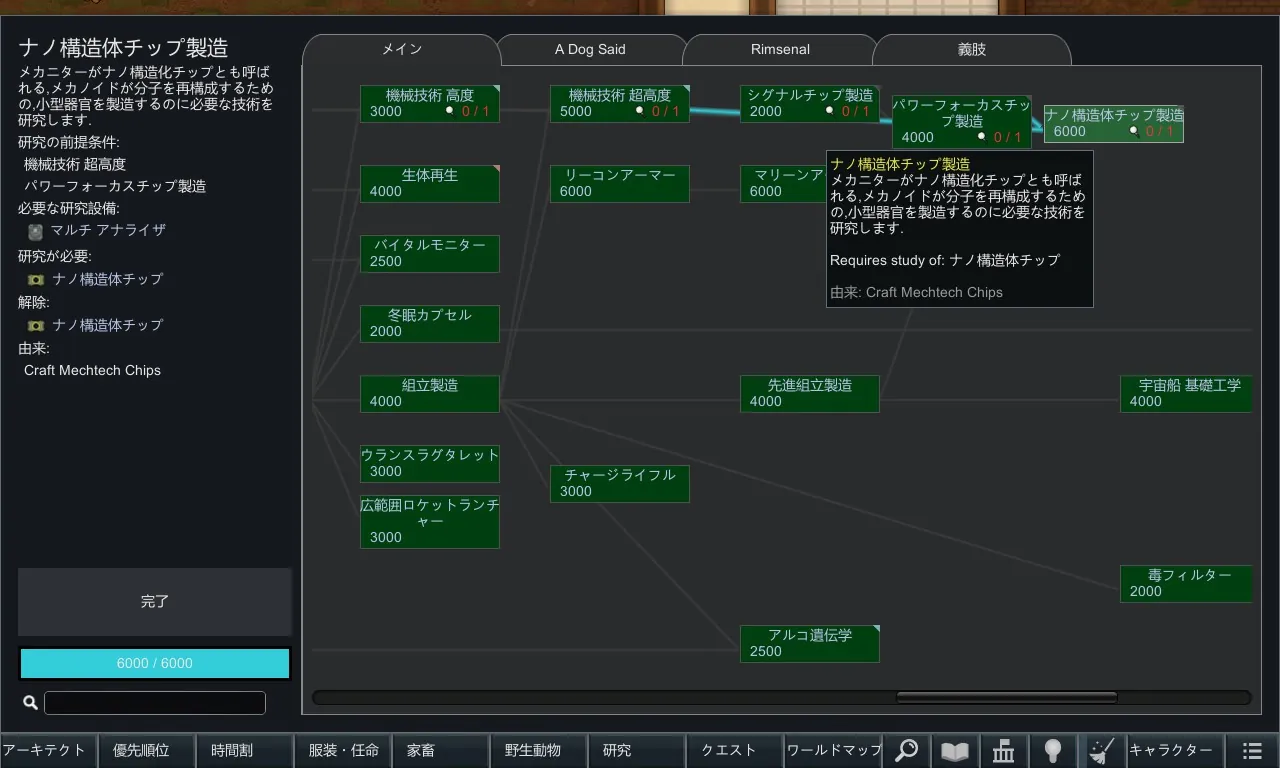The height and width of the screenshot is (768, 1280).
Task: Open the columned building icon in bottom bar
Action: pos(1003,750)
